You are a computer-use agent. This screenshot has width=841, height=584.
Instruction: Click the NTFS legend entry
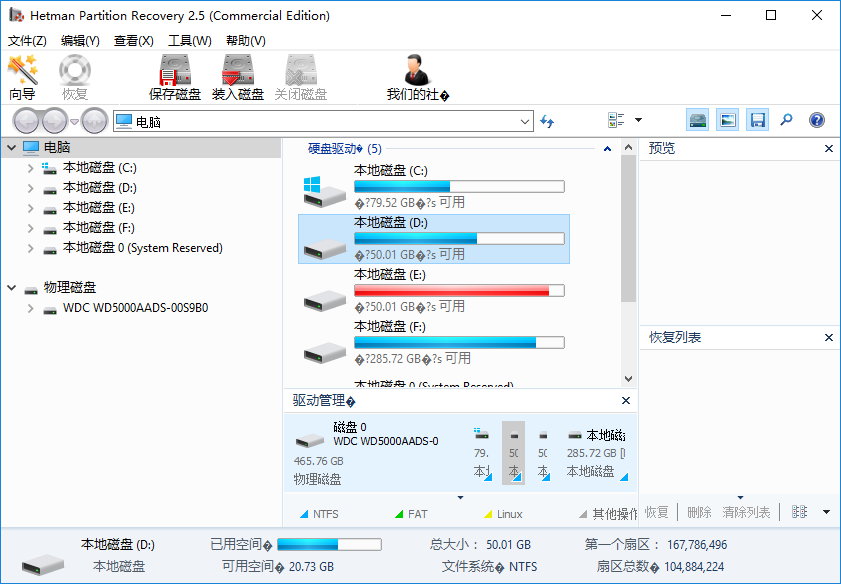(319, 514)
